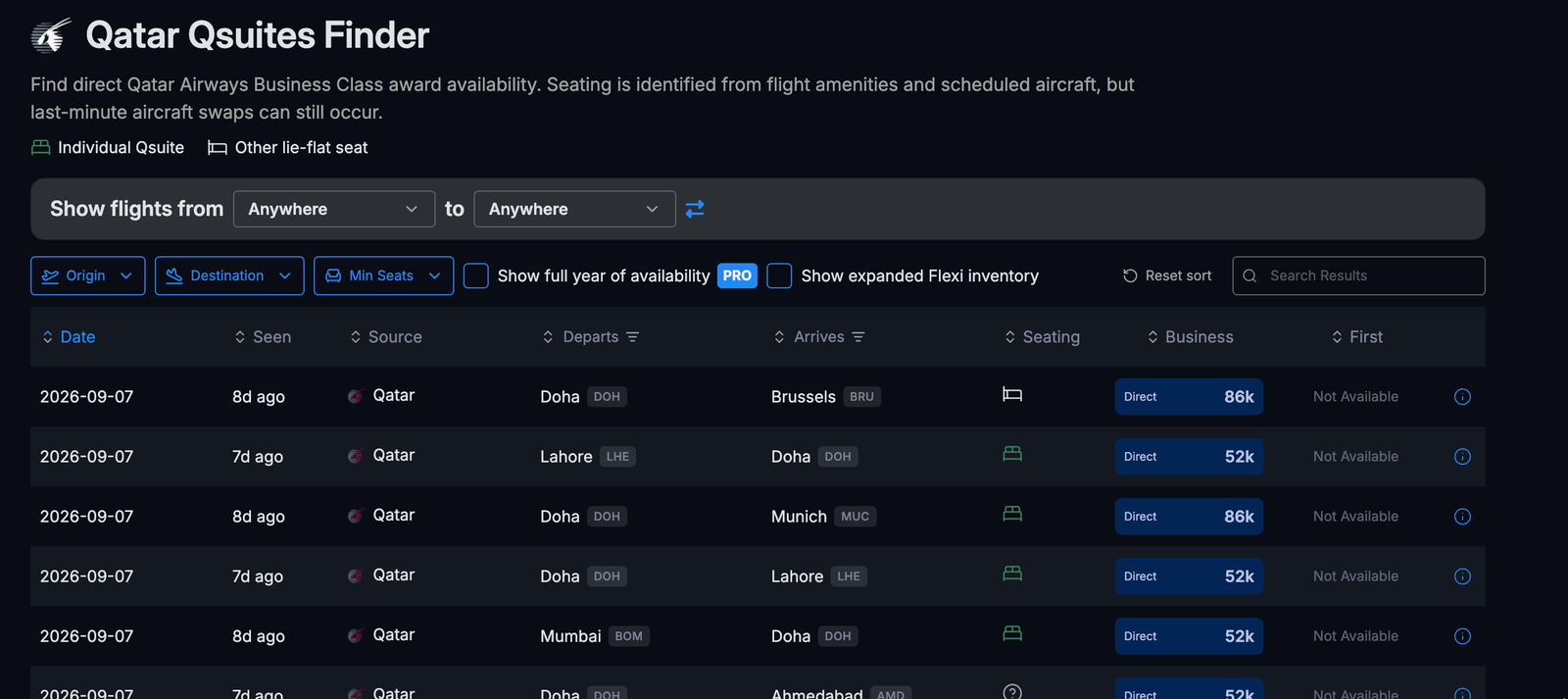This screenshot has height=699, width=1568.
Task: Click Qsuite seat icon in Munich row
Action: coord(1012,514)
